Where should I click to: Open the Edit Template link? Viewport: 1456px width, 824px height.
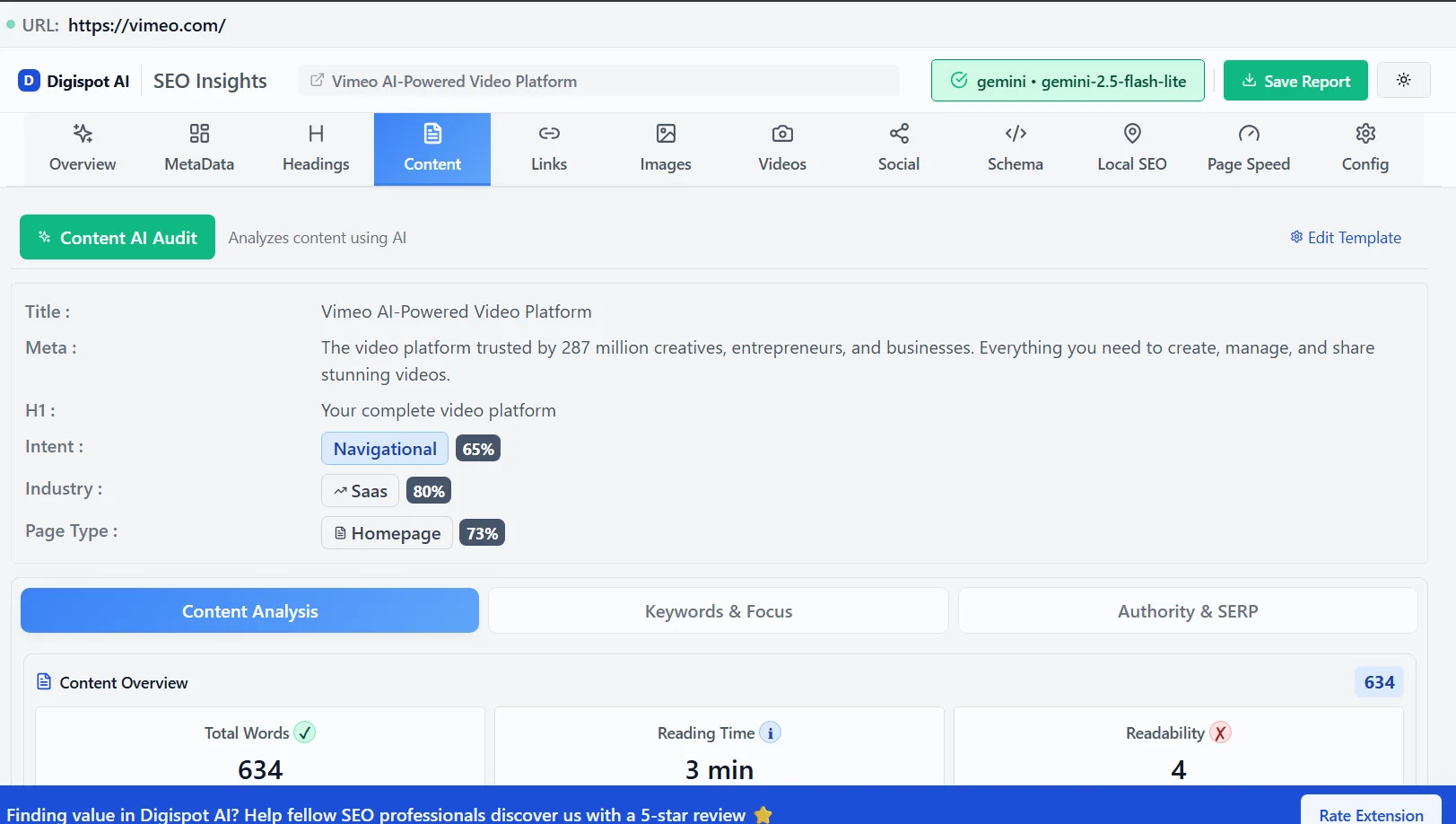pyautogui.click(x=1346, y=237)
